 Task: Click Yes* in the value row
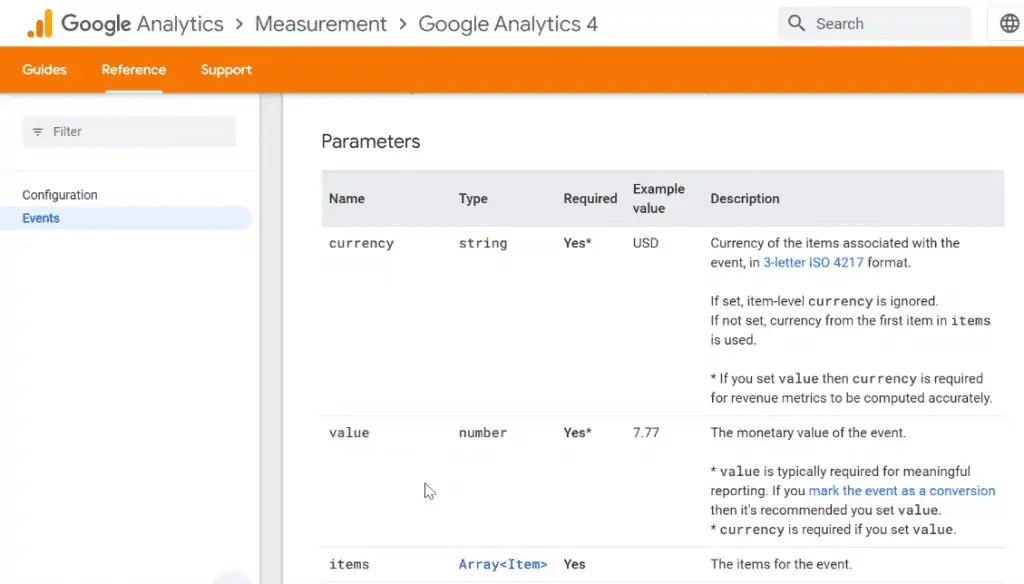coord(577,432)
